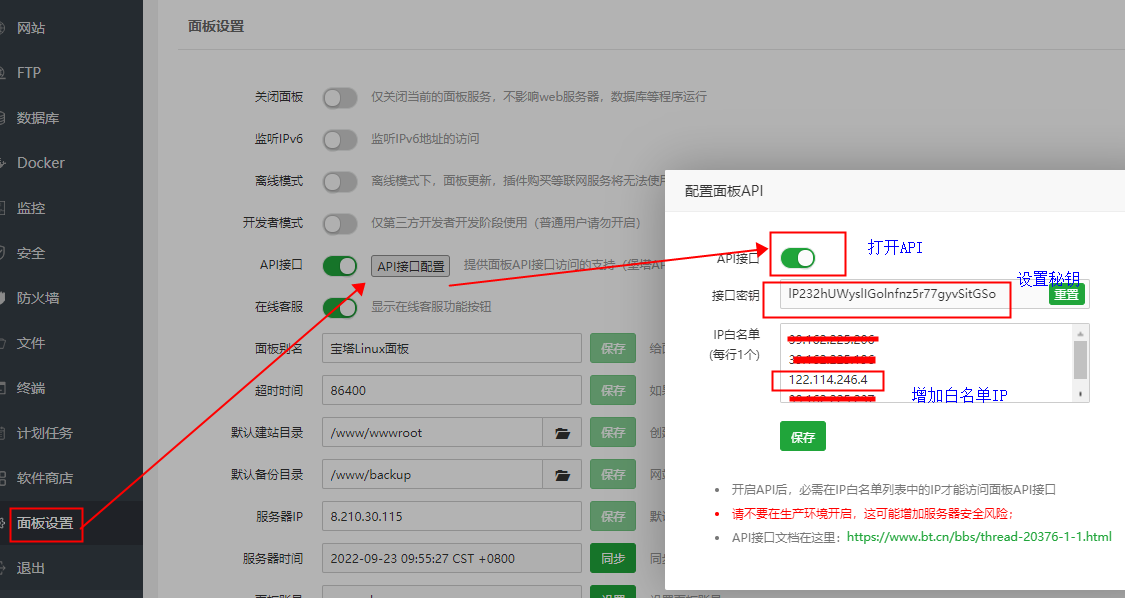Save the 面板别名 setting

613,348
